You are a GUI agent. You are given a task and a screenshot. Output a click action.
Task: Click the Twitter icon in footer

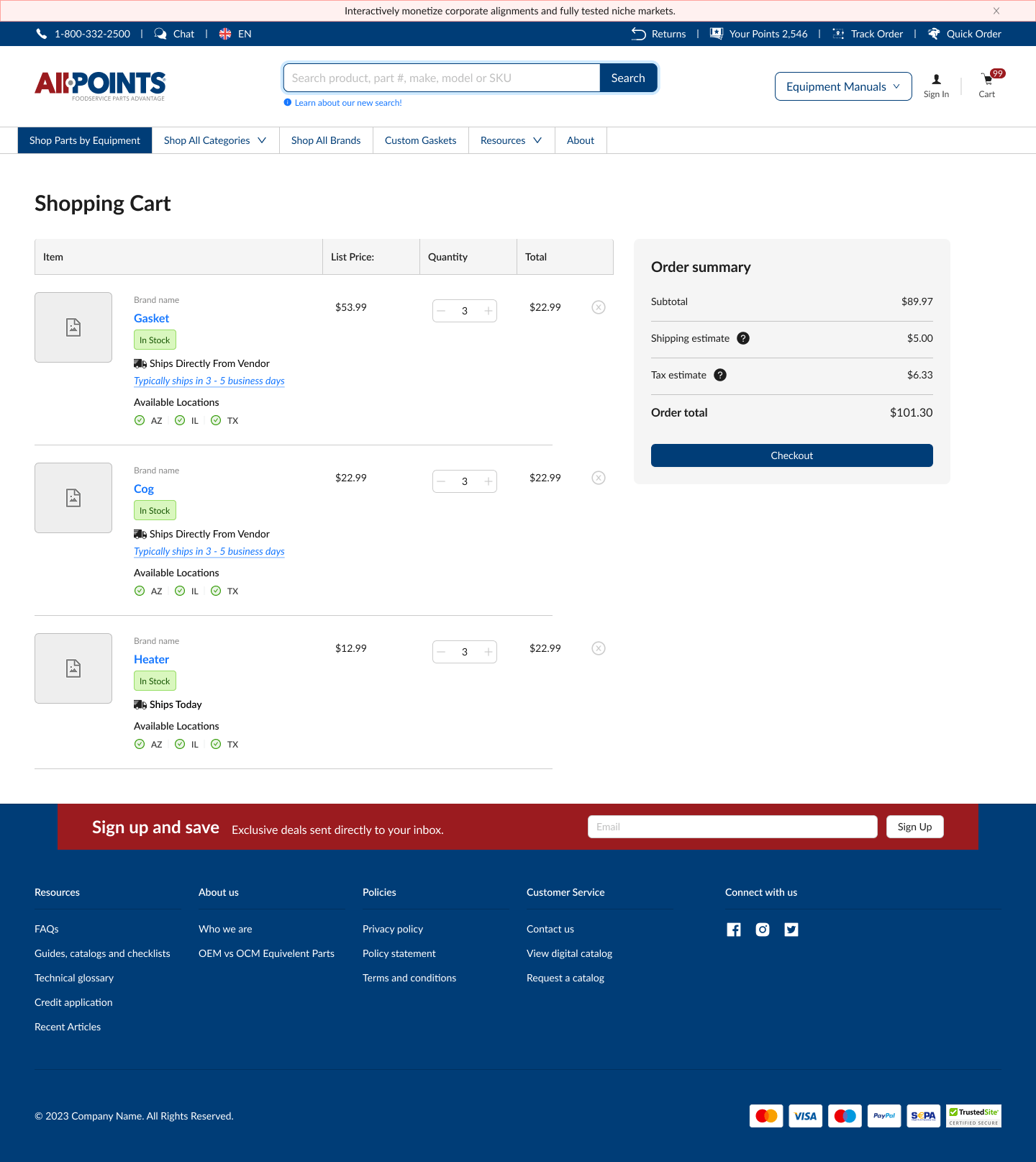pos(791,930)
